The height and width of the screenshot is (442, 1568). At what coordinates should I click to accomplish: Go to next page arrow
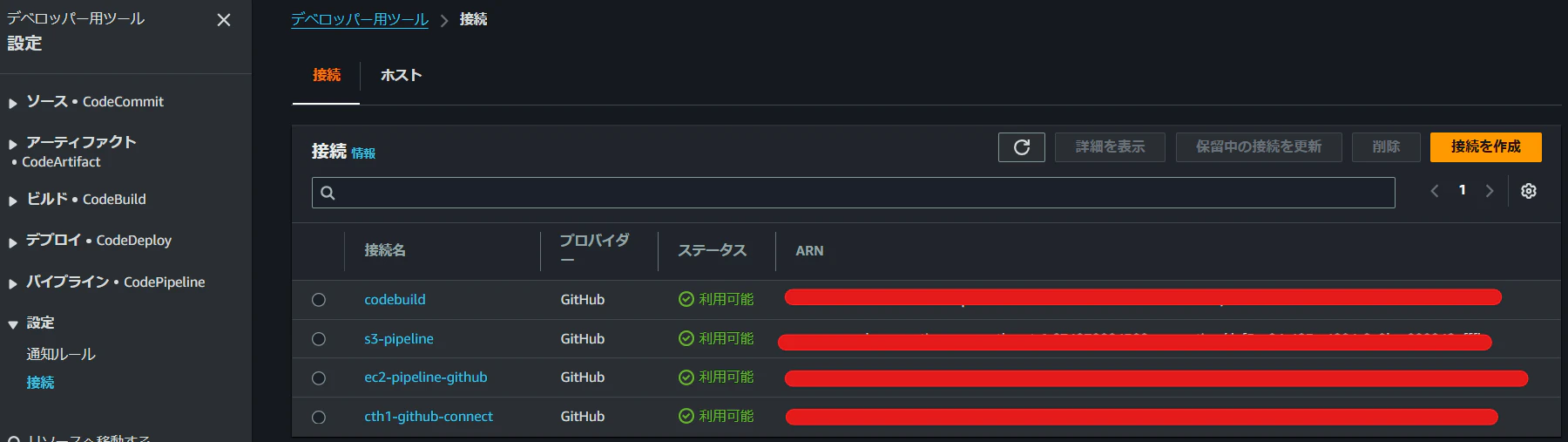[x=1490, y=191]
